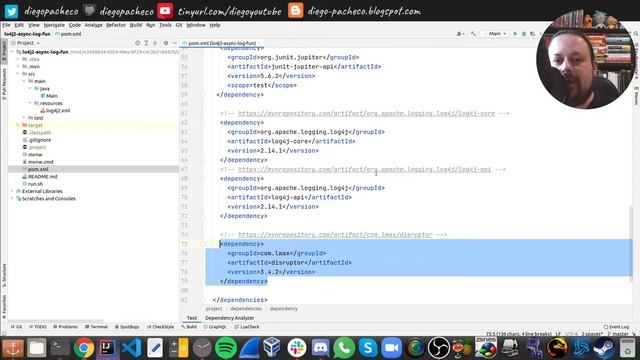Screen dimensions: 640x360
Task: Switch to Dependency Analyzer tab
Action: coord(229,318)
